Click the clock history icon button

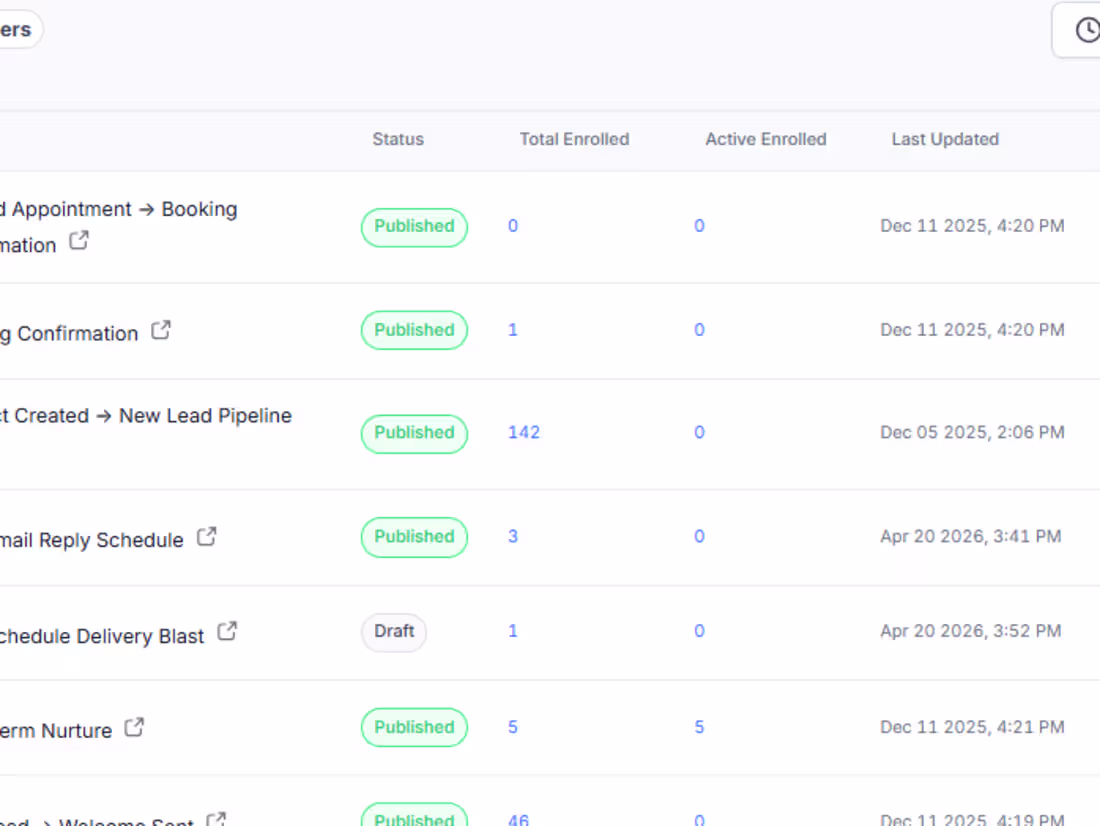pyautogui.click(x=1086, y=30)
